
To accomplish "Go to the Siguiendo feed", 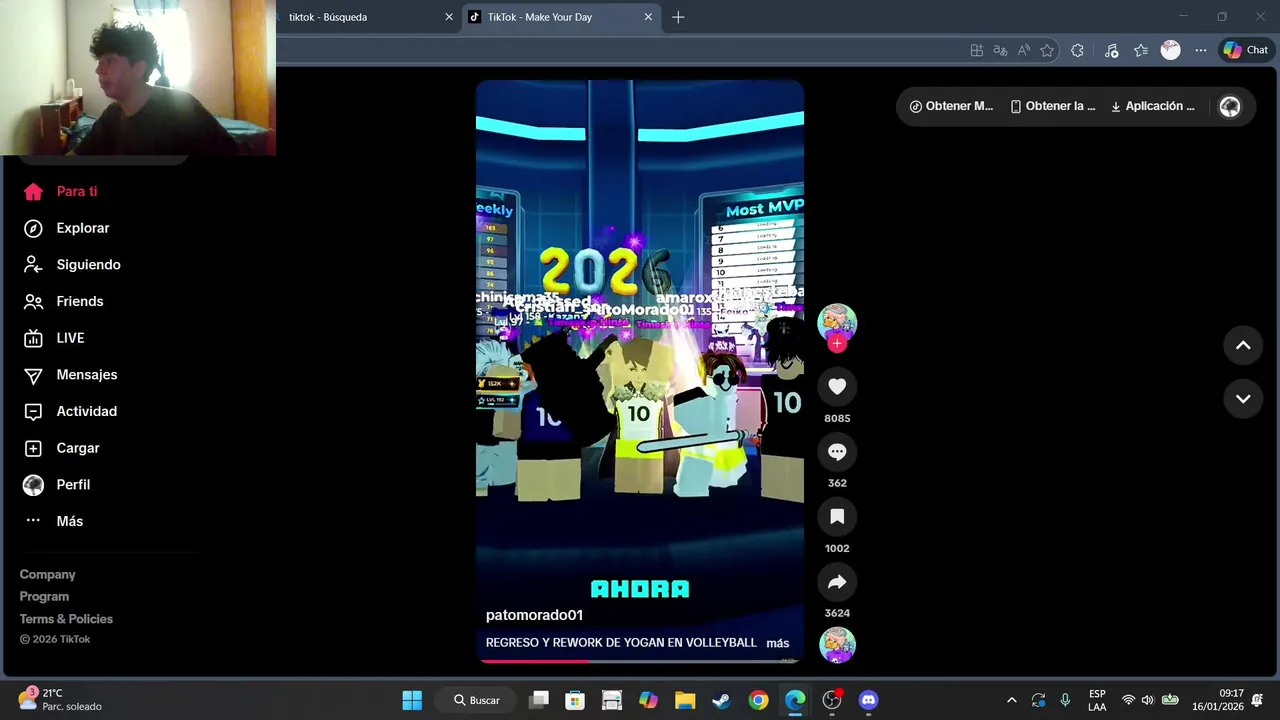I will pyautogui.click(x=73, y=265).
